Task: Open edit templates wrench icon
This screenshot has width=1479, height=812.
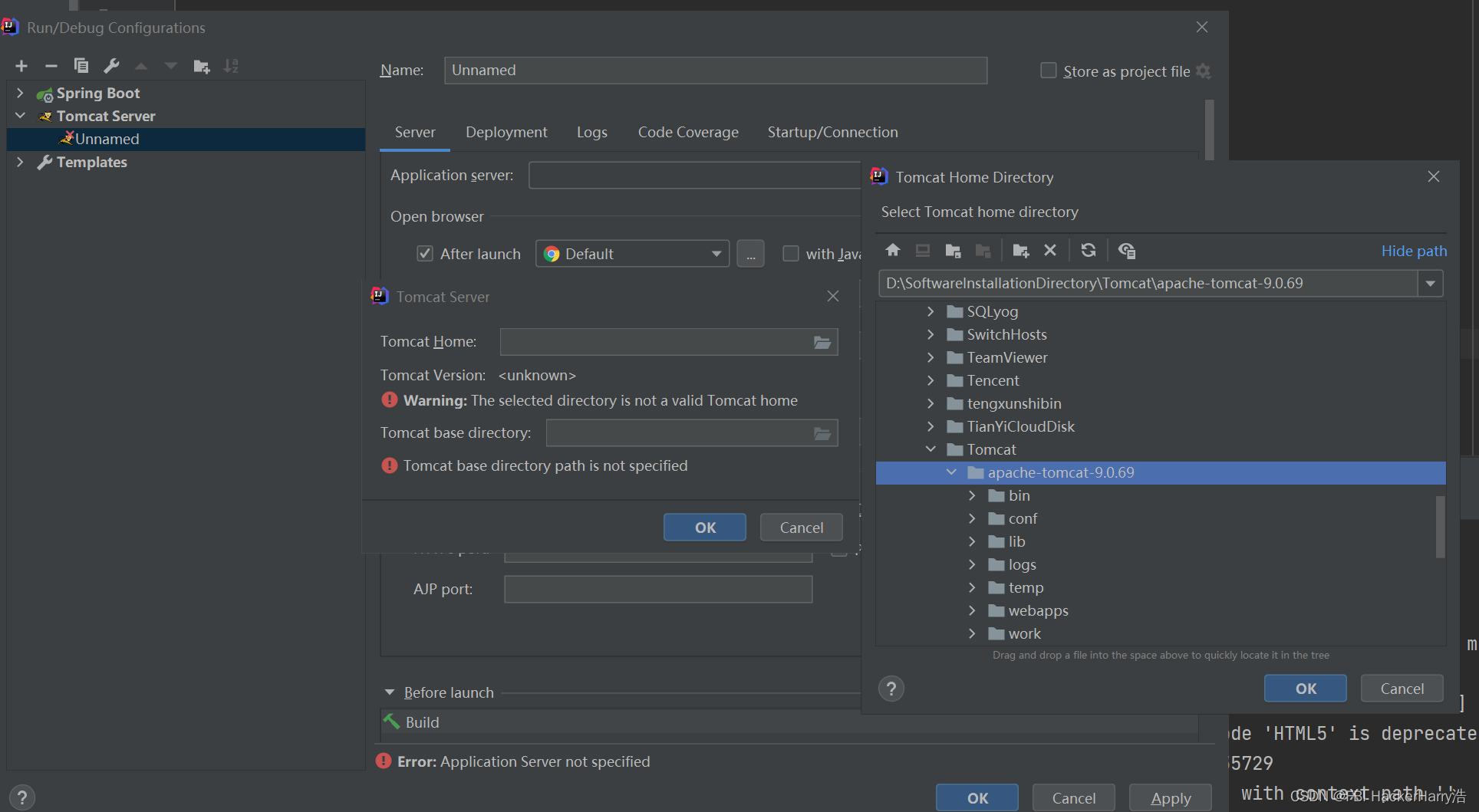Action: tap(111, 66)
